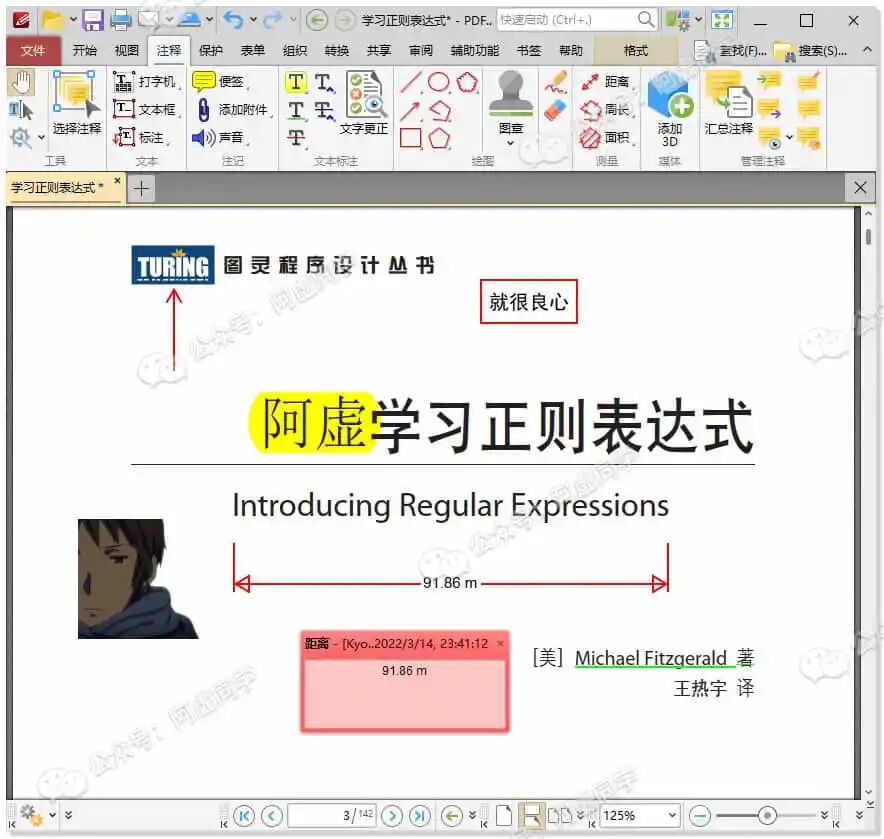
Task: Add a 便签 sticky note
Action: pos(220,82)
